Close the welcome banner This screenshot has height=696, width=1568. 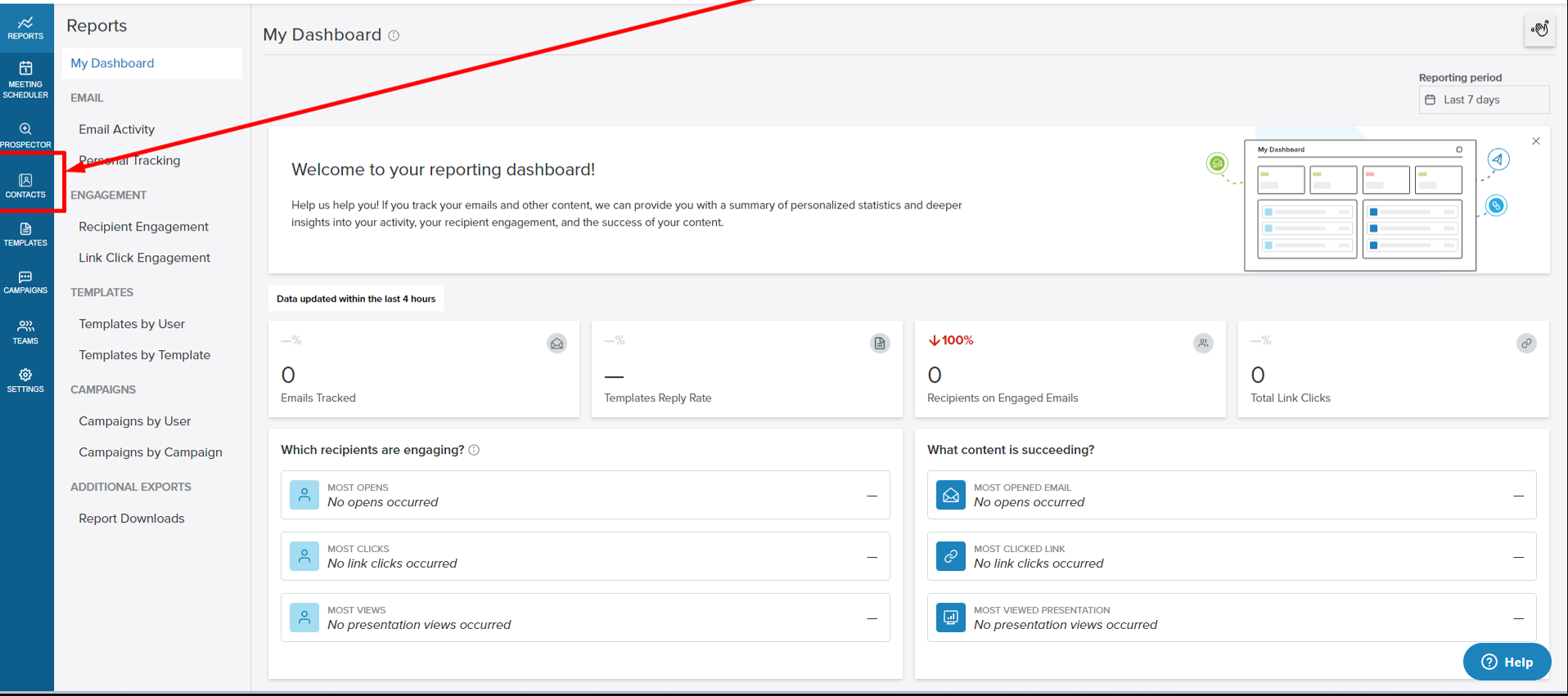tap(1536, 141)
